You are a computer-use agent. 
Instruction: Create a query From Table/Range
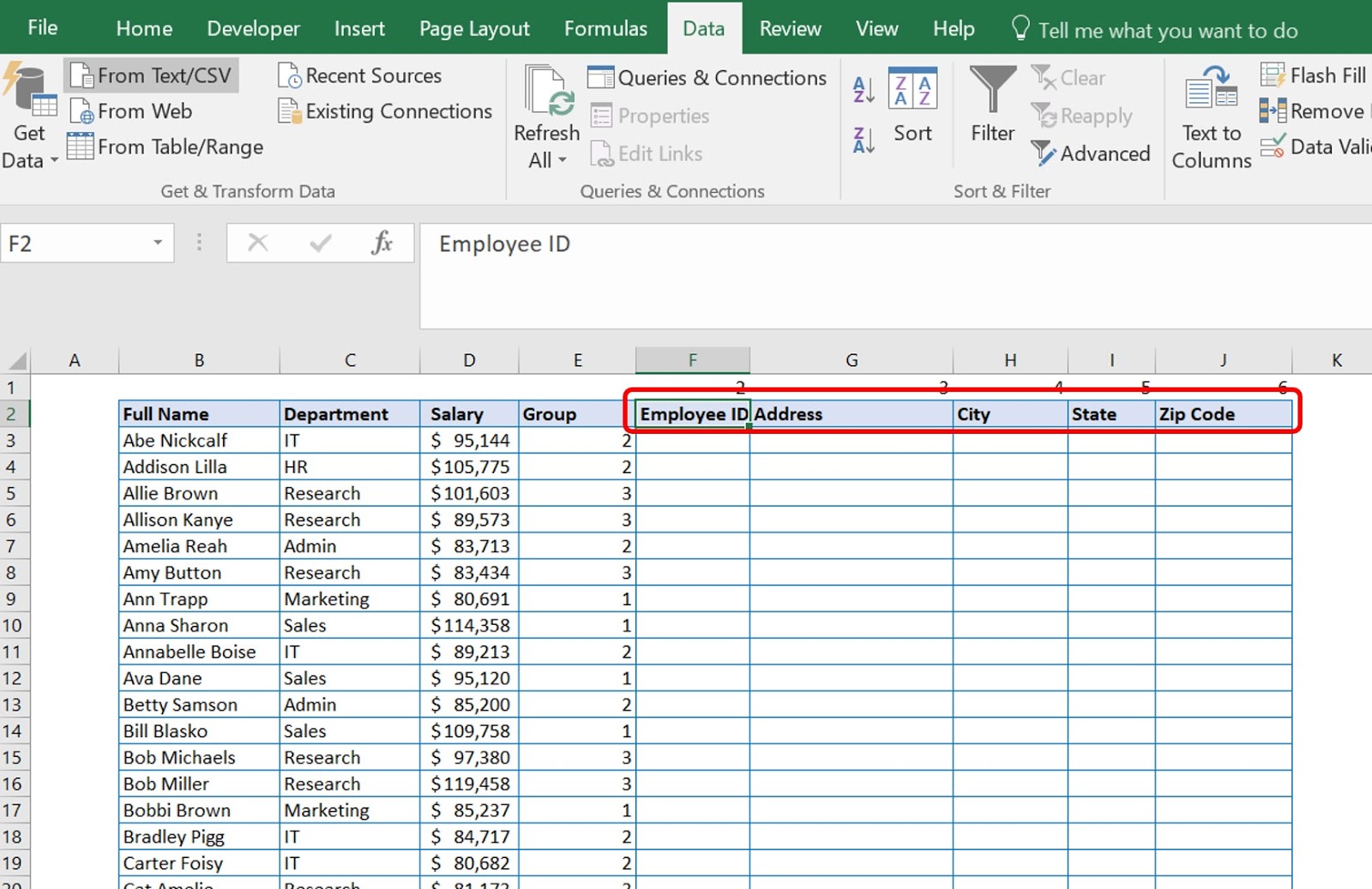164,147
